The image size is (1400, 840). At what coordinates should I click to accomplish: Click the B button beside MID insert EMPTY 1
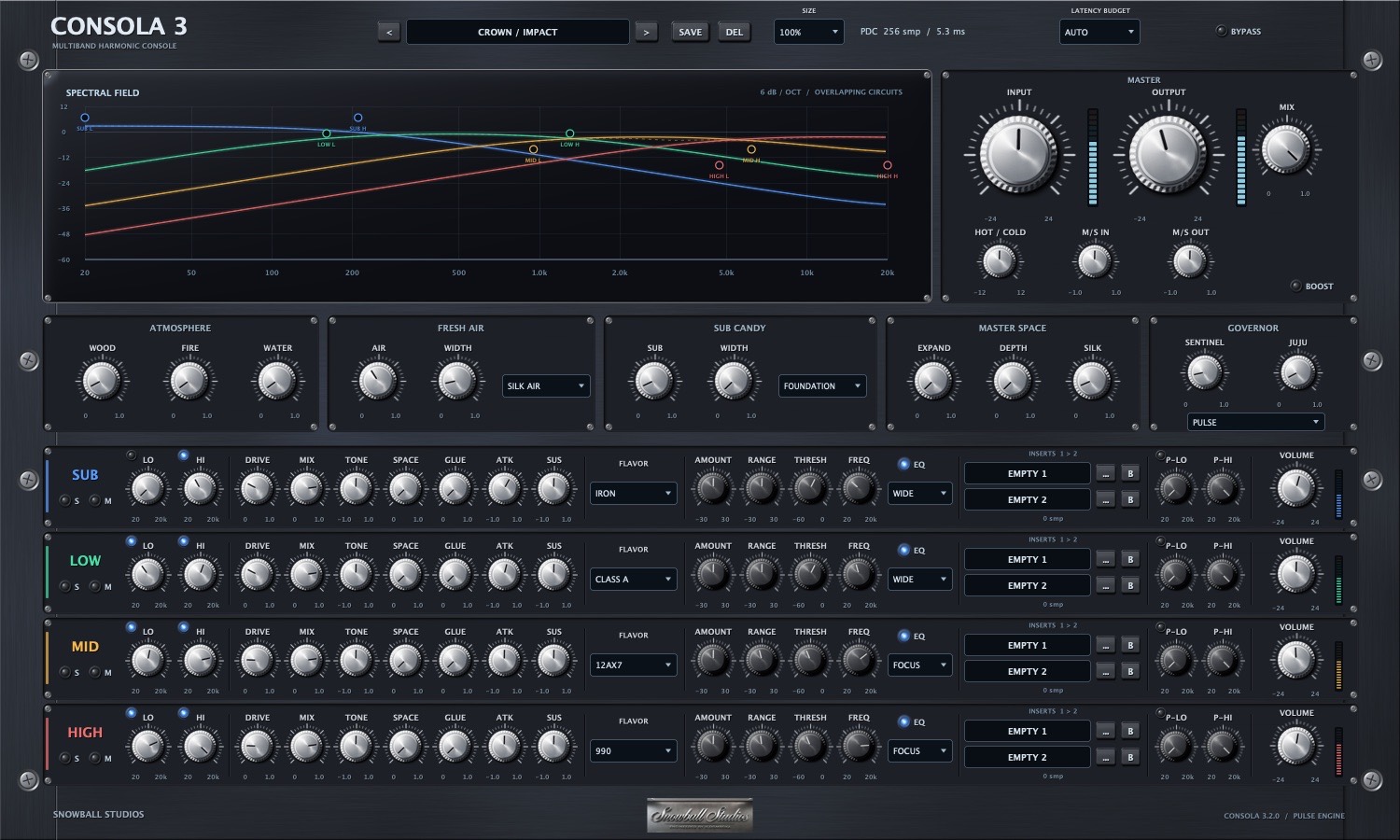coord(1130,645)
